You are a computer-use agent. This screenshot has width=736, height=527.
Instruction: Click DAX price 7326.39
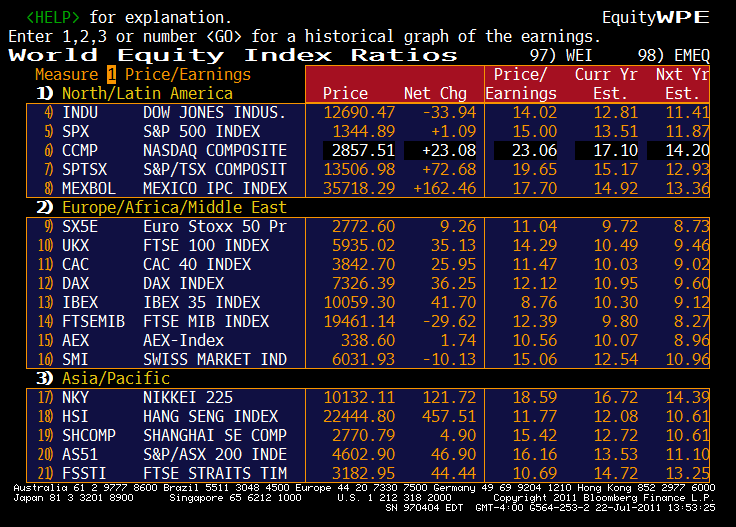pyautogui.click(x=364, y=283)
